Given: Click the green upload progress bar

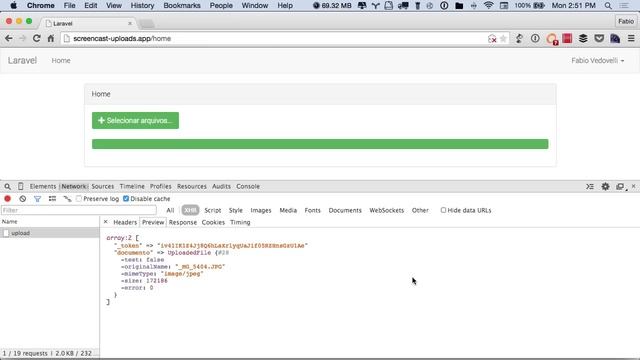Looking at the screenshot, I should [x=320, y=144].
